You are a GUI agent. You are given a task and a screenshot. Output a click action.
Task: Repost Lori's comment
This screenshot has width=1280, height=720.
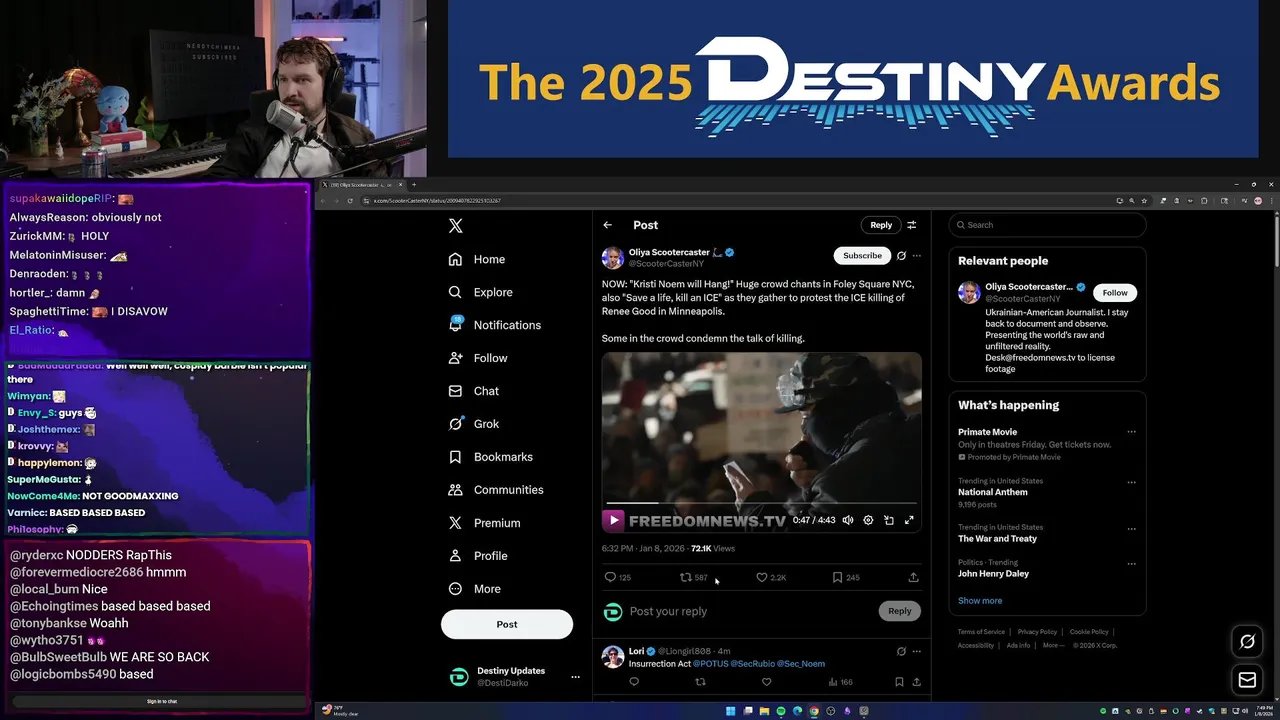(700, 682)
